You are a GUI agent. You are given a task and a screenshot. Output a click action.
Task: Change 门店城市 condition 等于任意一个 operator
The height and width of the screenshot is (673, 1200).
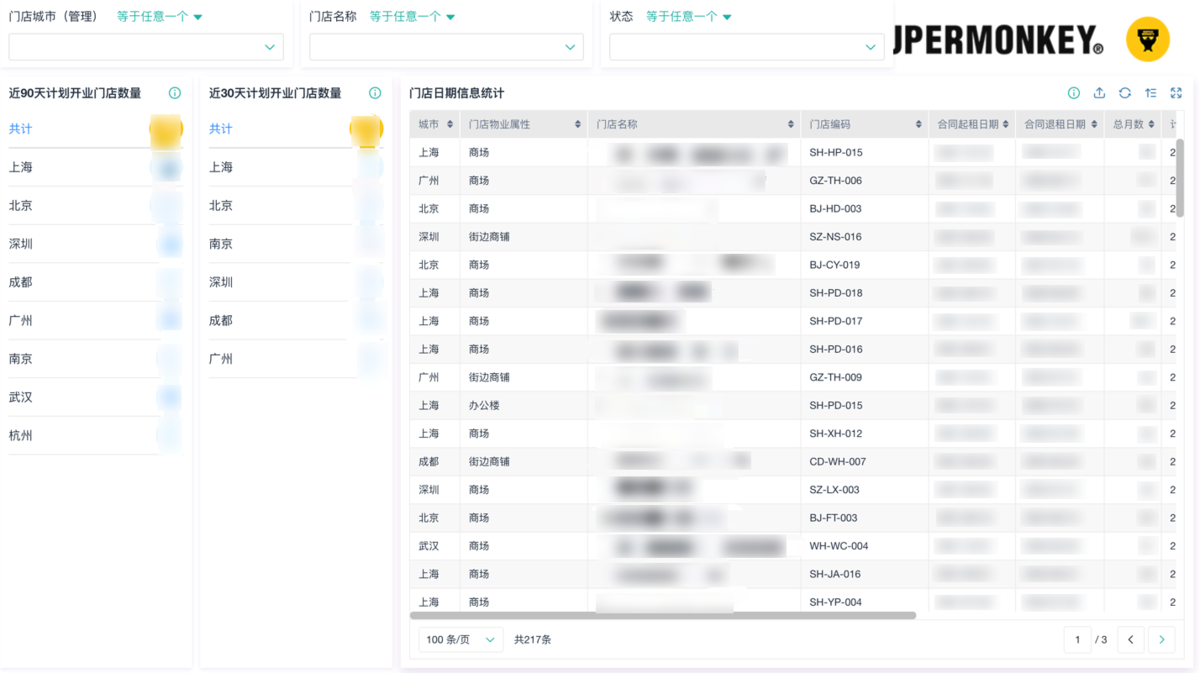click(x=159, y=17)
